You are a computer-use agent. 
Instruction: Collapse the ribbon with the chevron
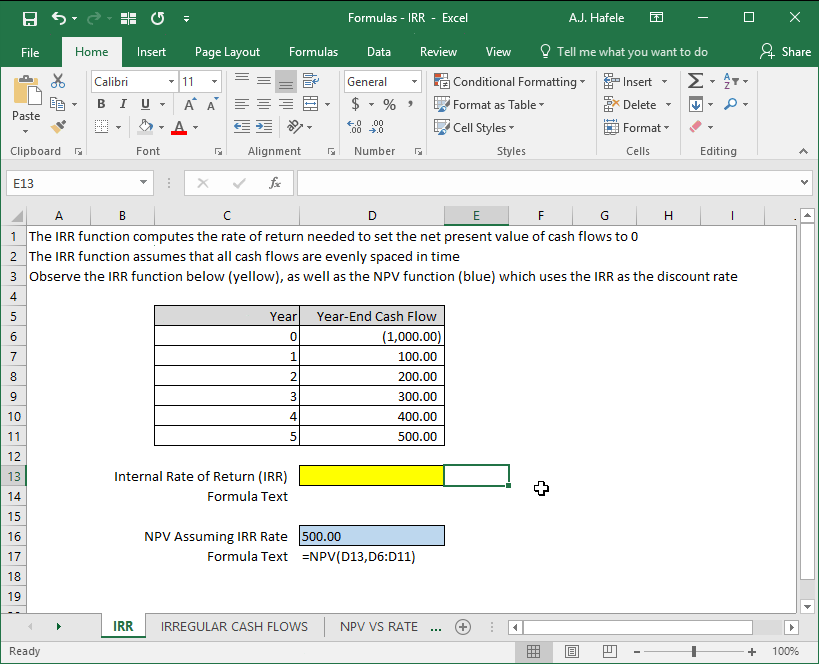click(803, 151)
